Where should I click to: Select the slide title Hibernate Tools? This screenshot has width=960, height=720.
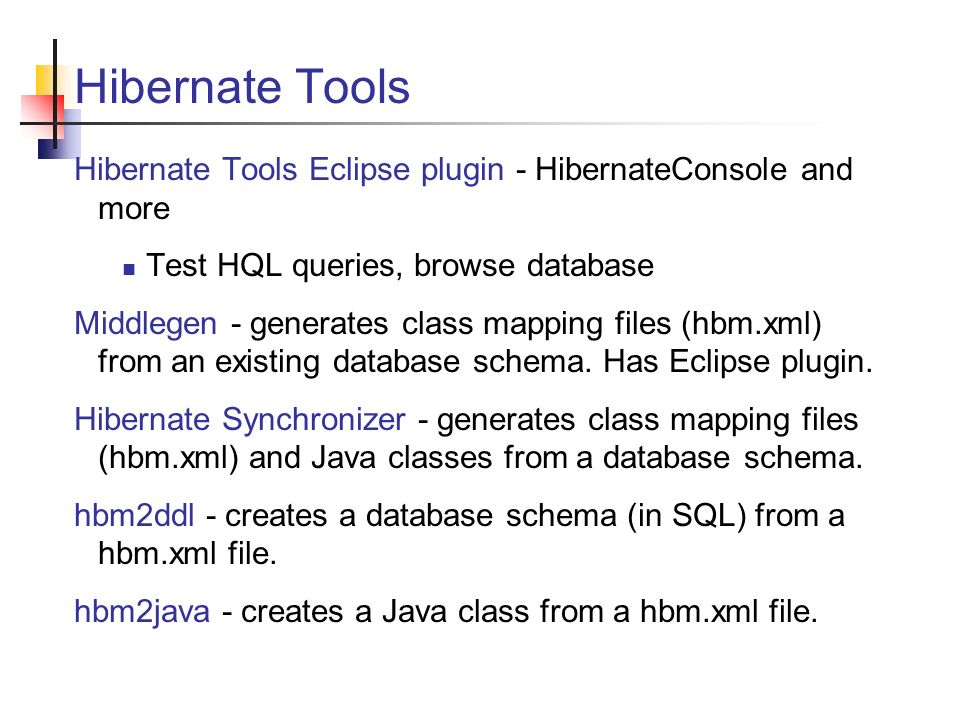click(242, 87)
